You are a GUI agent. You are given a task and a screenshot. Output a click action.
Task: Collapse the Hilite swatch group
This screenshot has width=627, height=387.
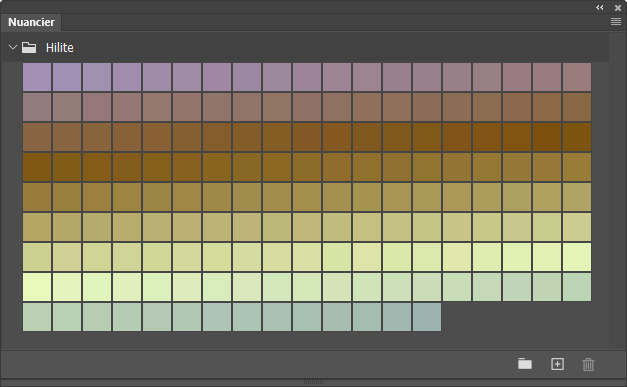[x=13, y=47]
